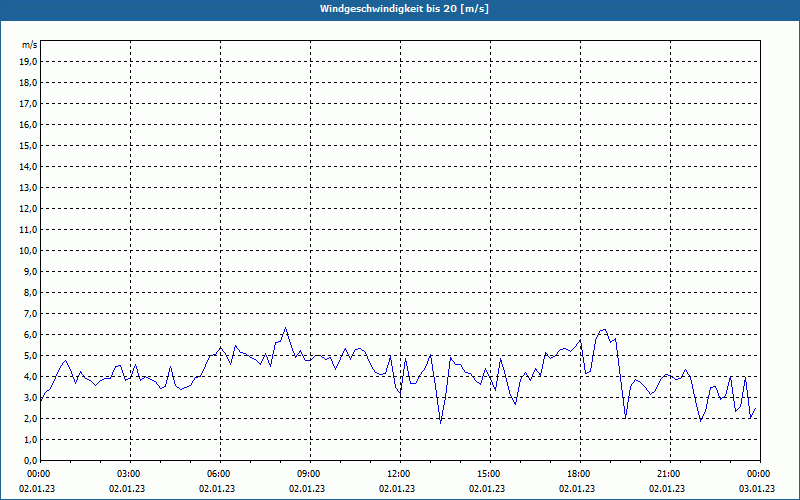
Task: Click the y-axis value 13,0
Action: pos(28,187)
